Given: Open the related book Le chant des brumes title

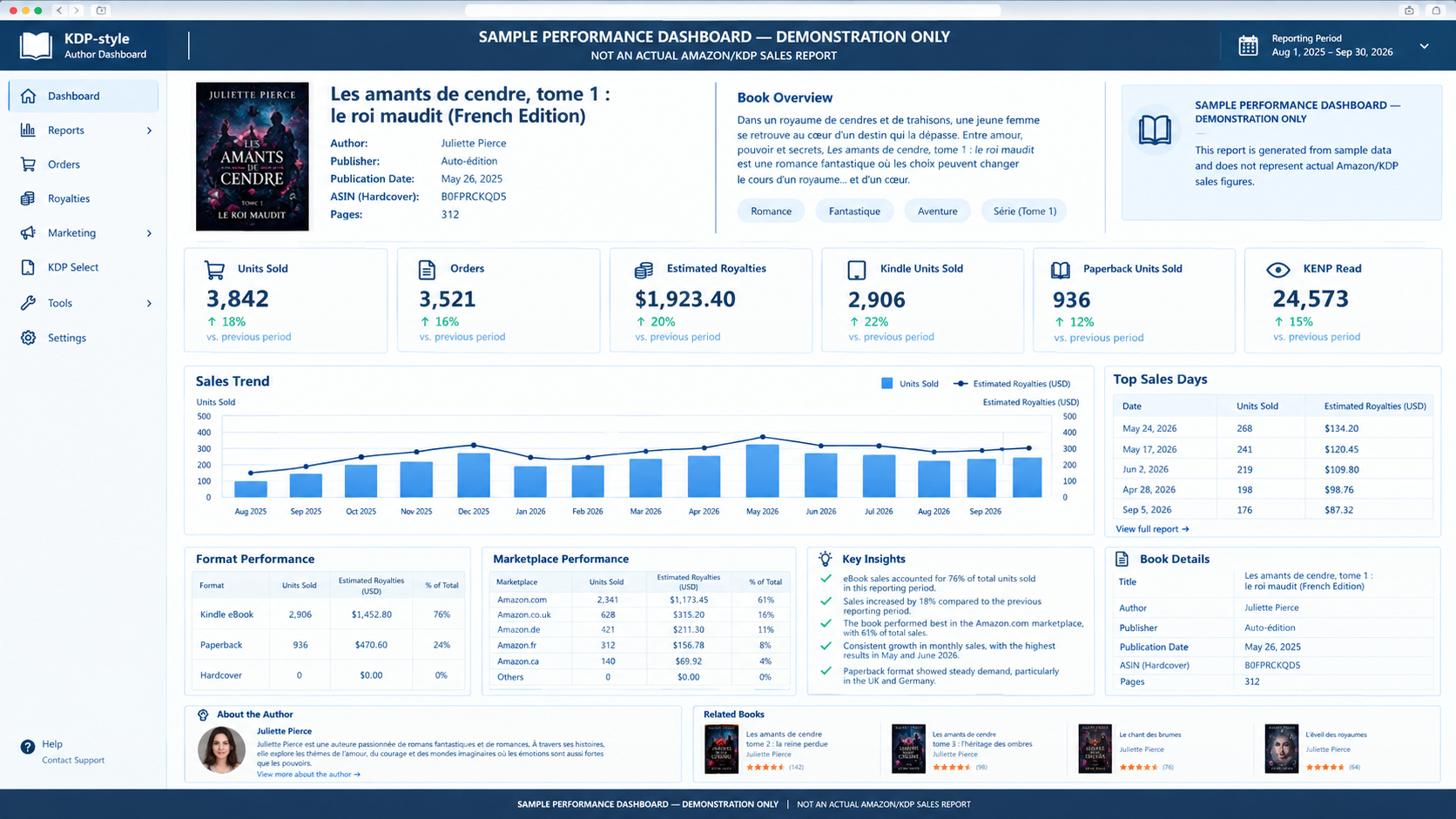Looking at the screenshot, I should [1149, 735].
